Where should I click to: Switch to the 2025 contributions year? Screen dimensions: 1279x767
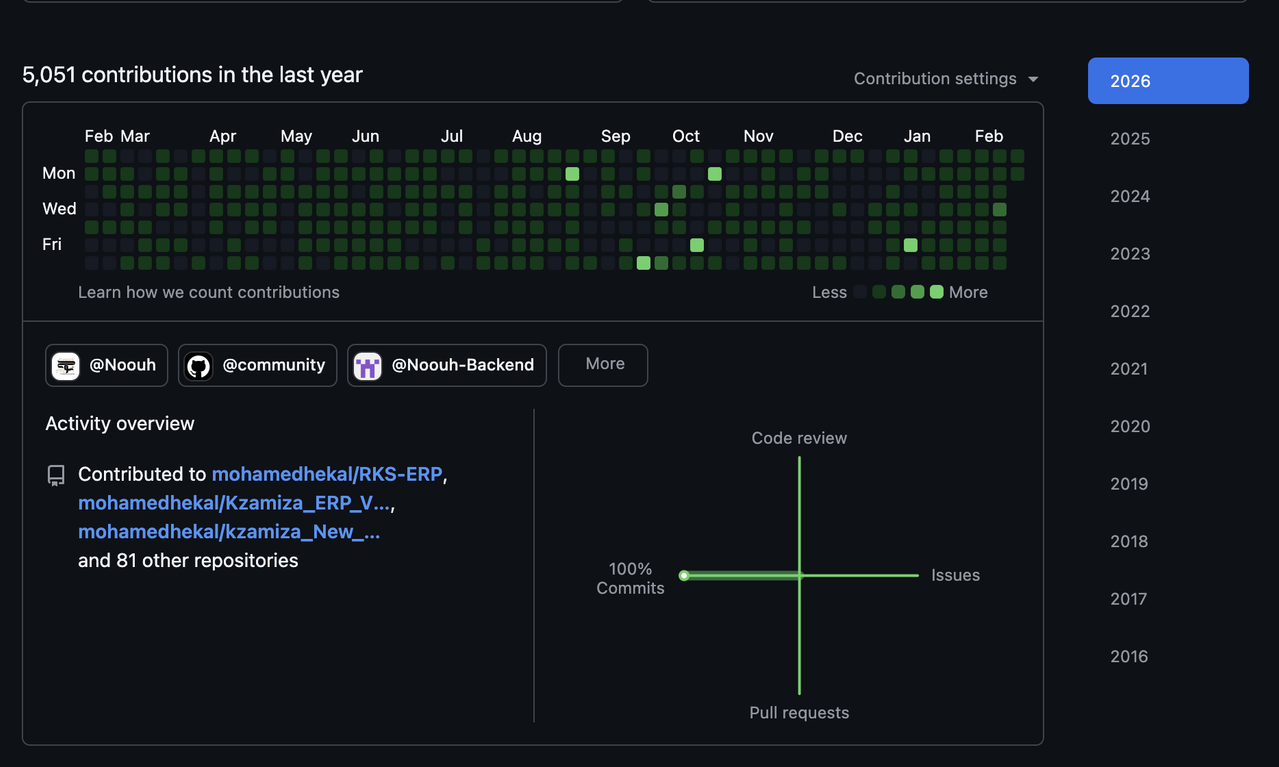click(1129, 138)
